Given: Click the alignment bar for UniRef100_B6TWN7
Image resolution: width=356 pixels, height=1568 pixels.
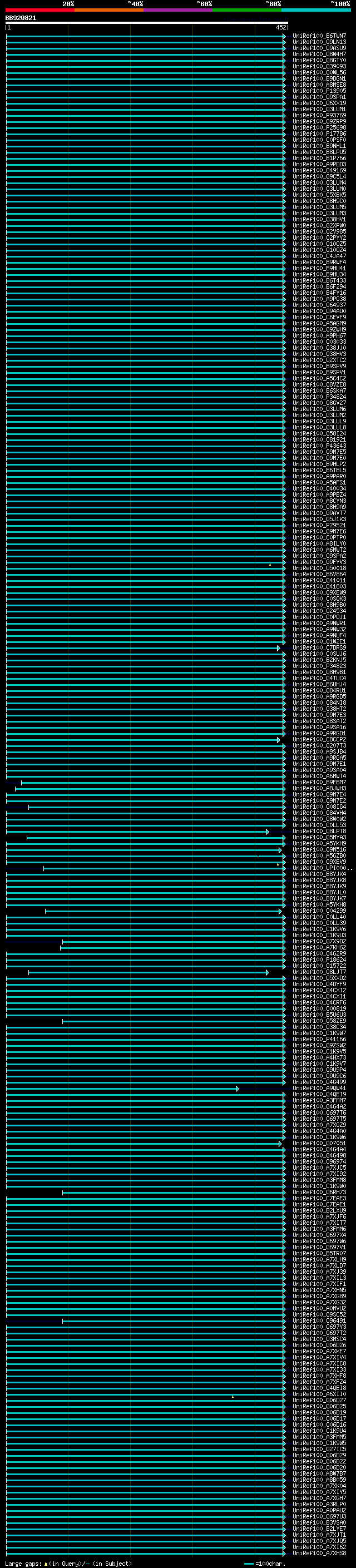Looking at the screenshot, I should coord(146,36).
